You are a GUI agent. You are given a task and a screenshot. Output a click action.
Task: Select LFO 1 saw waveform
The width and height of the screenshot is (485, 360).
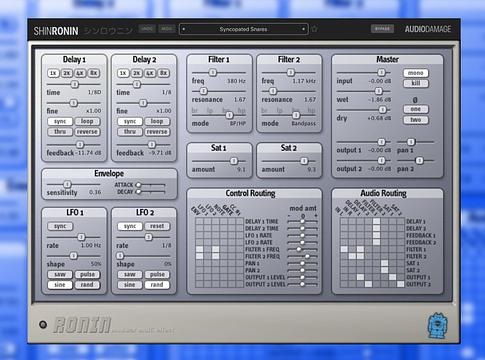click(x=60, y=274)
